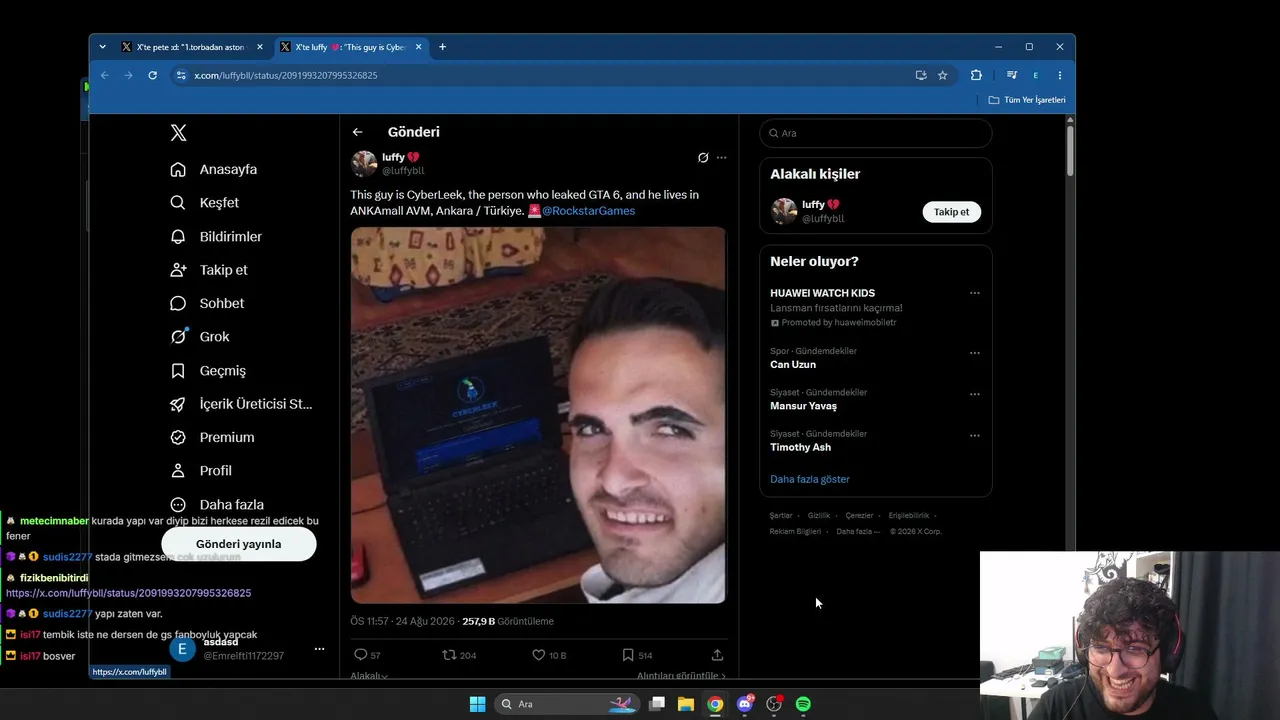Click the X logo in the sidebar
This screenshot has width=1280, height=720.
(178, 133)
